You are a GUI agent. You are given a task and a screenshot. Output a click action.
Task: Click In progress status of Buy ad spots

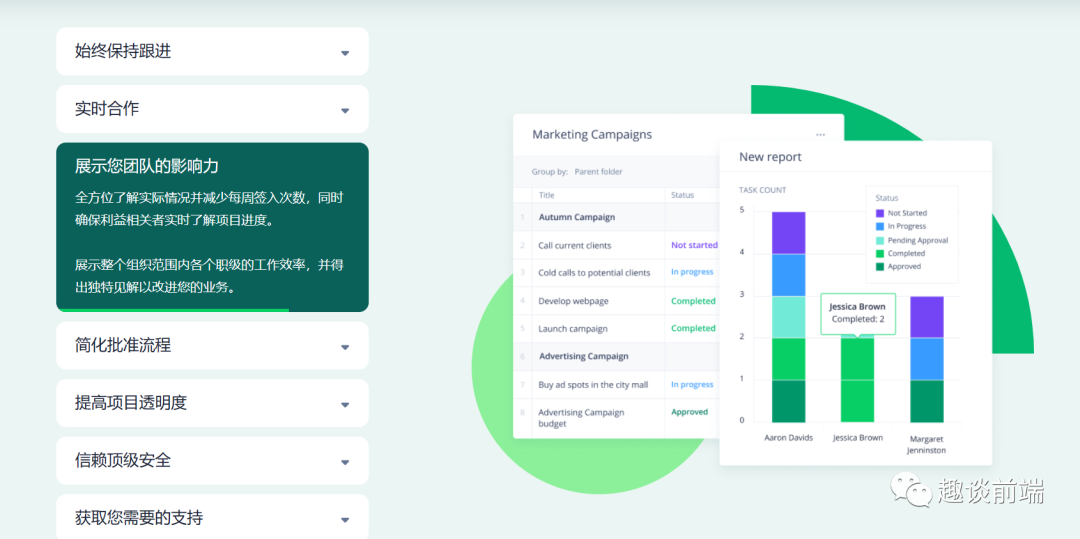point(692,385)
